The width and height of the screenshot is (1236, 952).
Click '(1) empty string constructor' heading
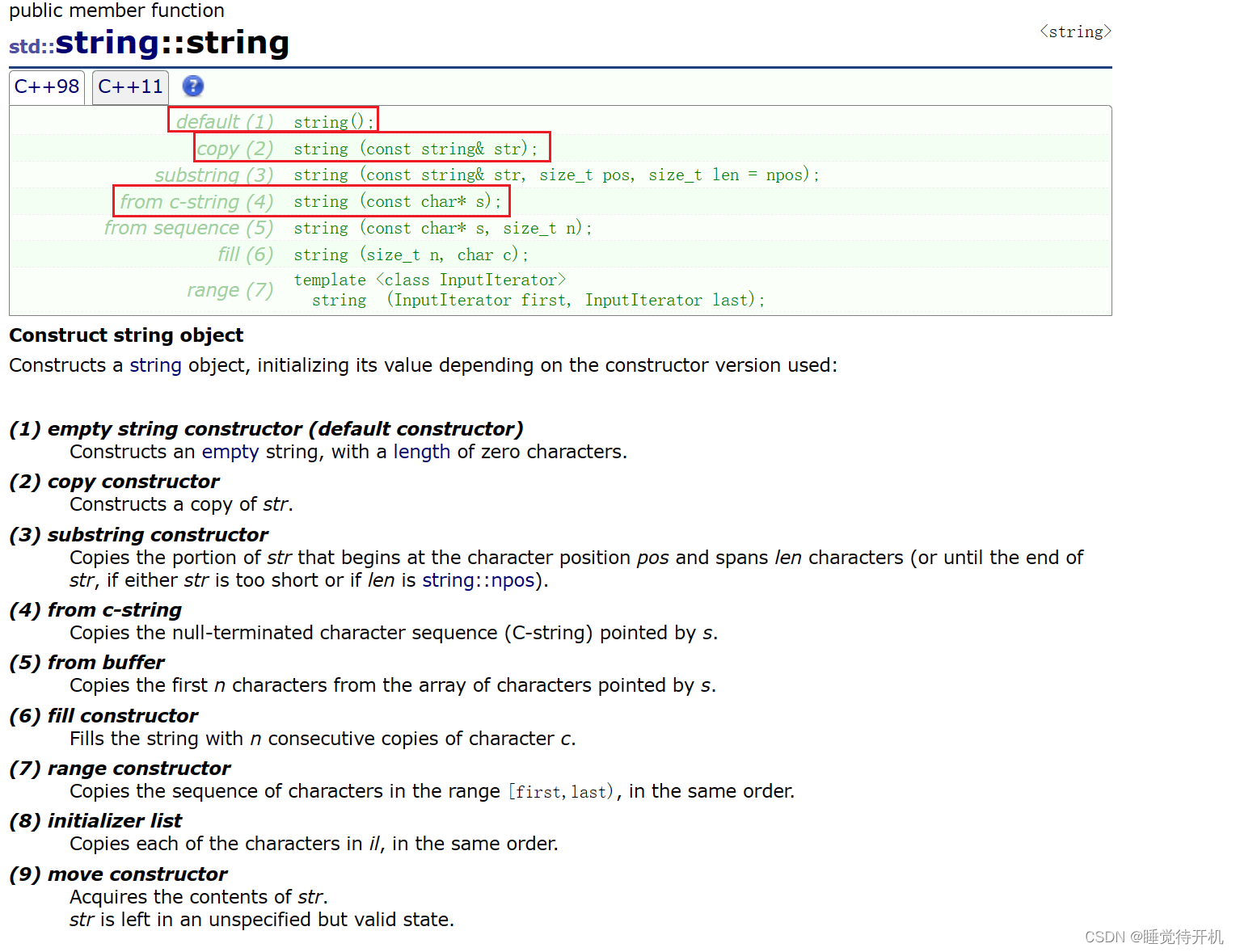(266, 429)
